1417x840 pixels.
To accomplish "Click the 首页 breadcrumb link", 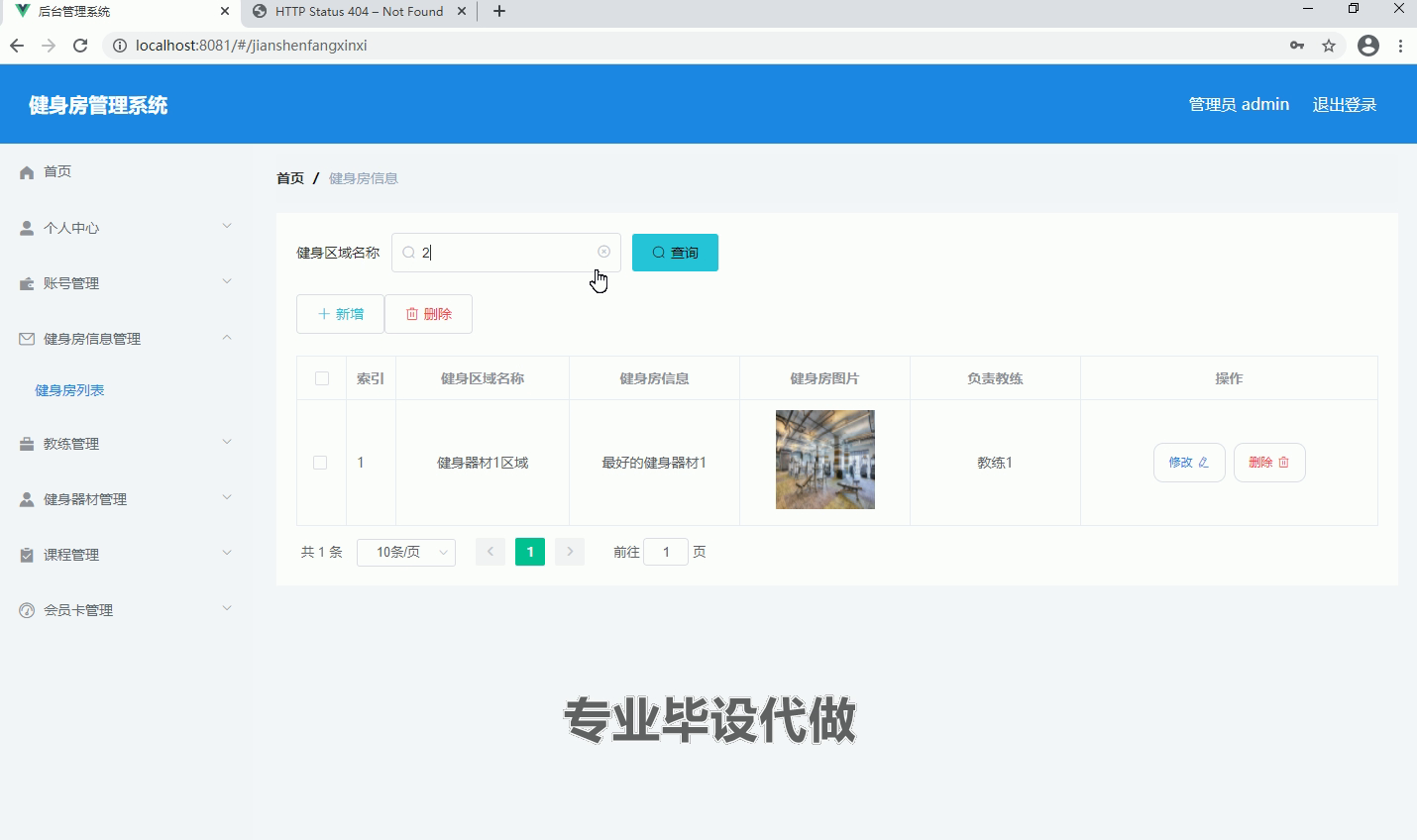I will click(x=290, y=178).
